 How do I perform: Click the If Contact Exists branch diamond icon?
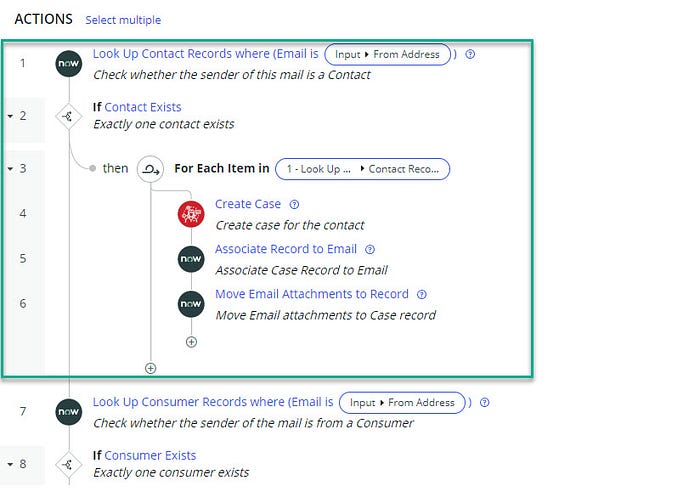[x=69, y=116]
